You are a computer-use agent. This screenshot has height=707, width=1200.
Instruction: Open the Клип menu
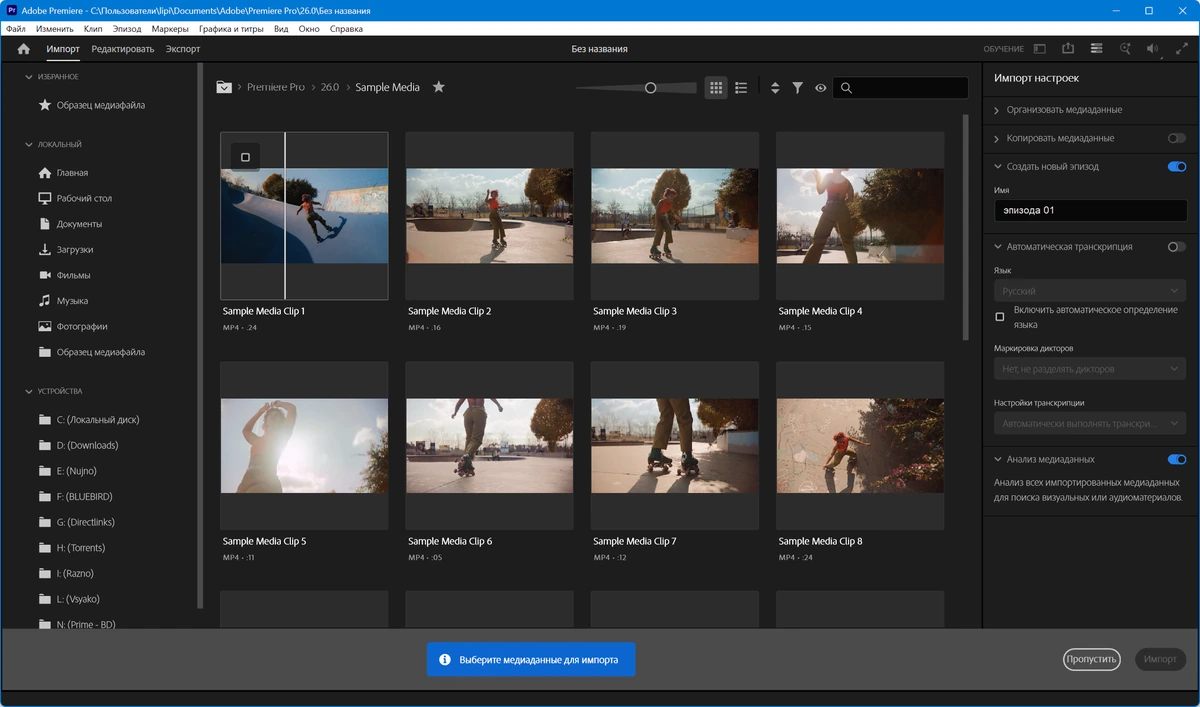click(x=93, y=29)
